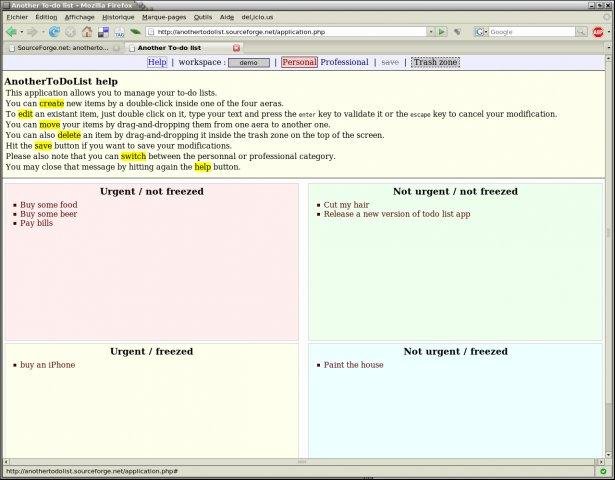Open the Forward history dropdown arrow
Image resolution: width=615 pixels, height=480 pixels.
[42, 32]
